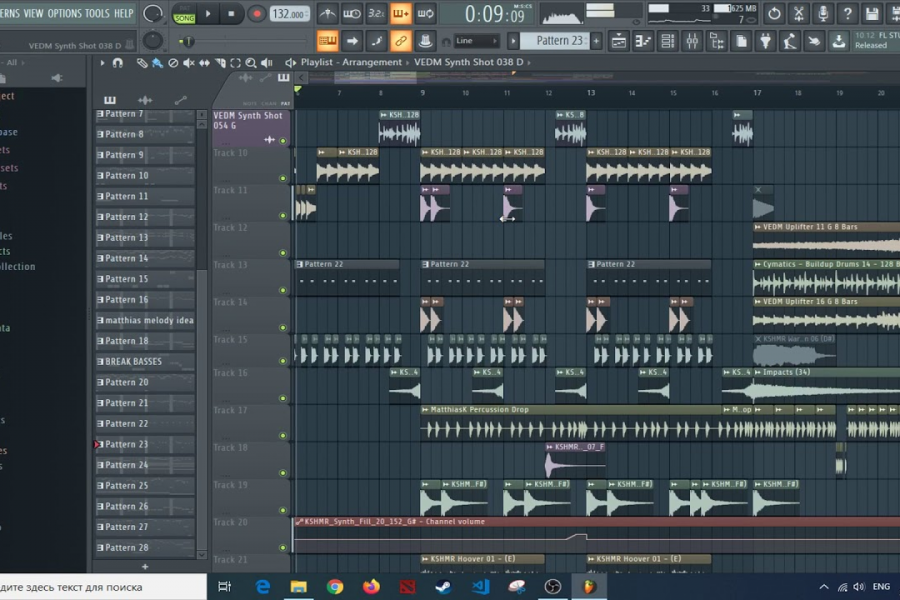
Task: Open the plugin picker plug icon
Action: [x=766, y=41]
